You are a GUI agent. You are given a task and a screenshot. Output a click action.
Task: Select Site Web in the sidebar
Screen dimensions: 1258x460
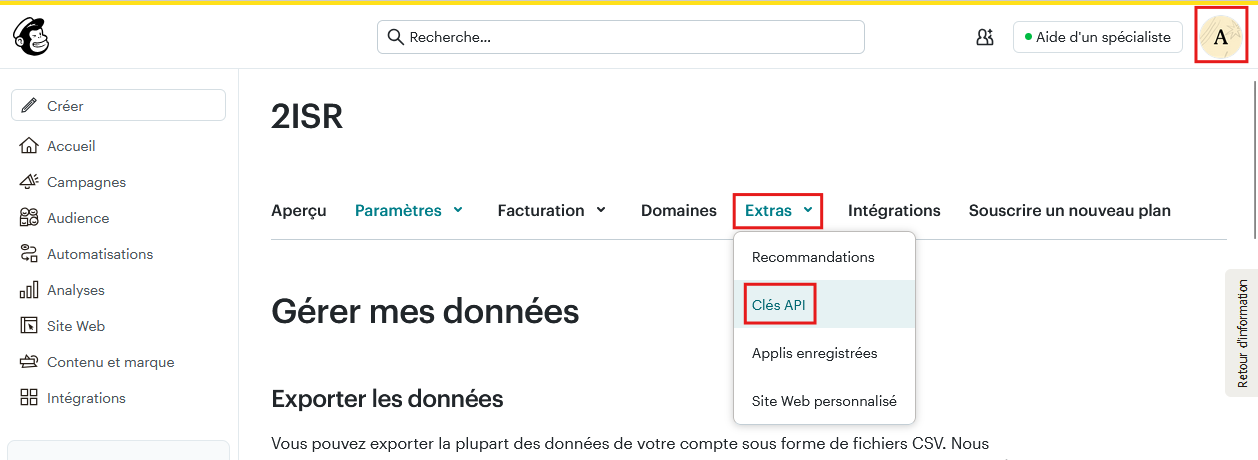[75, 326]
